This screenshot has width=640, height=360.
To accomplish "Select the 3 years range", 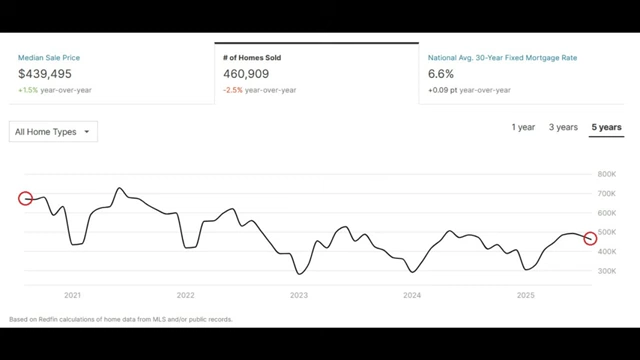I will coord(563,127).
